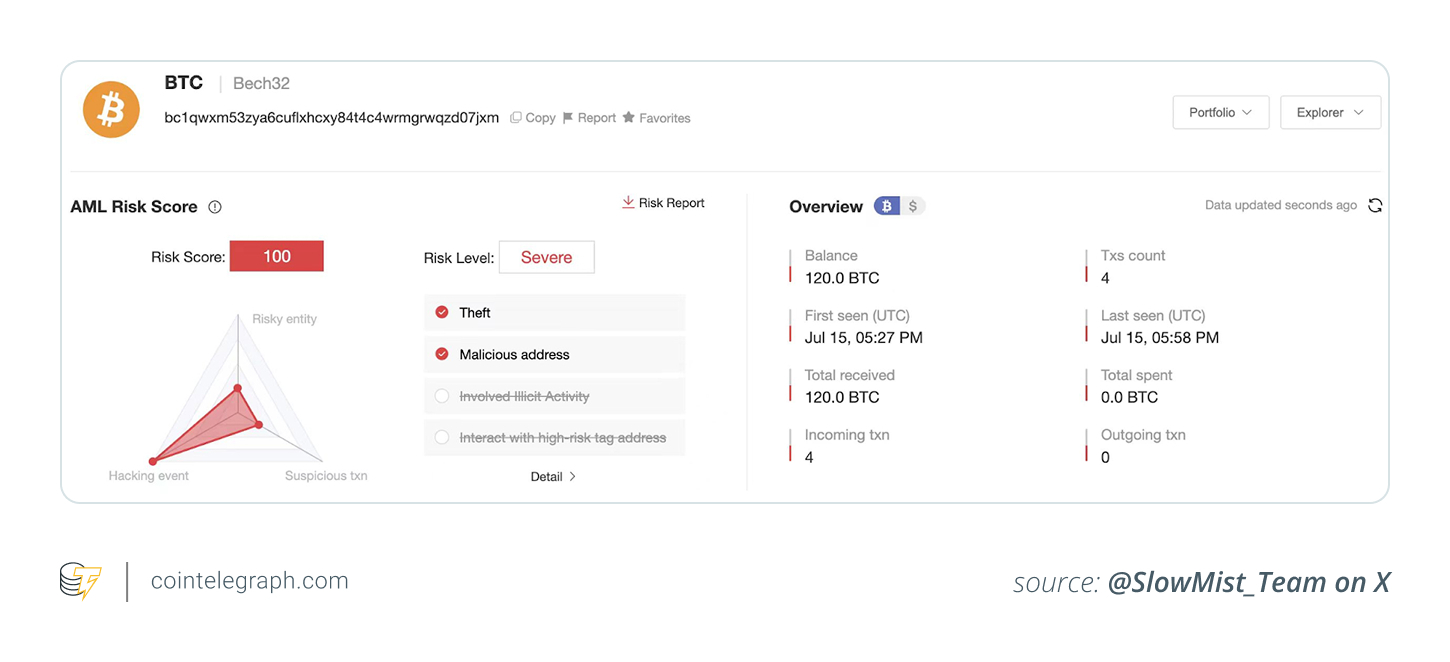Add address to Favorites with star icon
Screen dimensions: 1450x662
[x=631, y=117]
